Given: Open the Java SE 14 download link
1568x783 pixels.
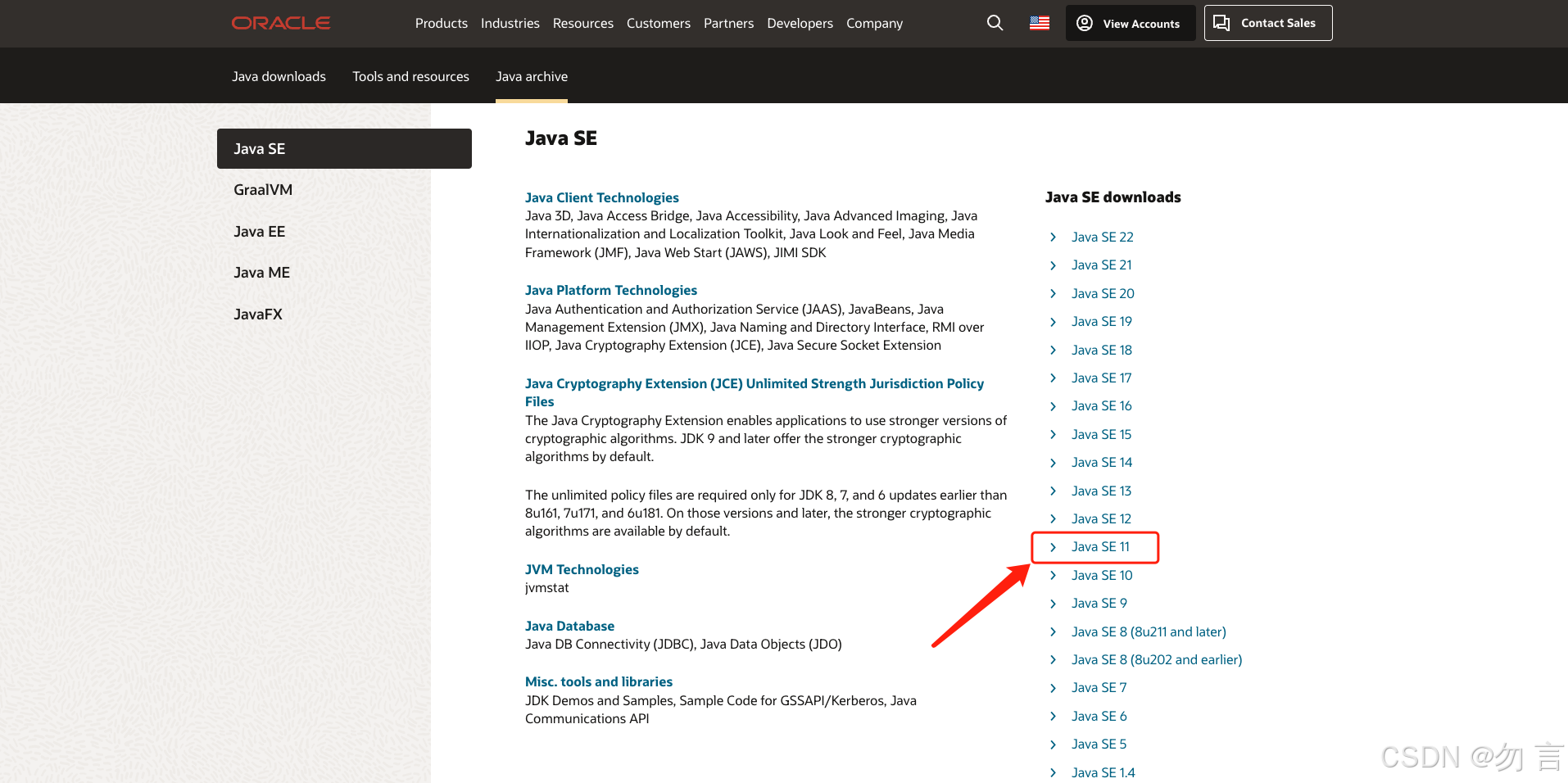Looking at the screenshot, I should click(1101, 462).
